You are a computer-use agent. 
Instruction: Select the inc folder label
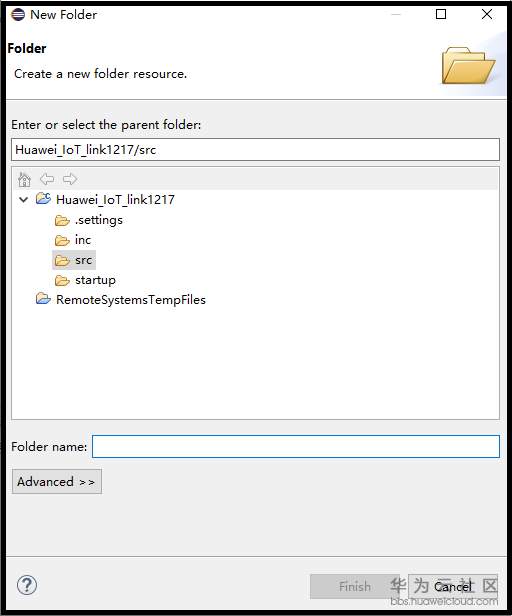click(x=83, y=240)
